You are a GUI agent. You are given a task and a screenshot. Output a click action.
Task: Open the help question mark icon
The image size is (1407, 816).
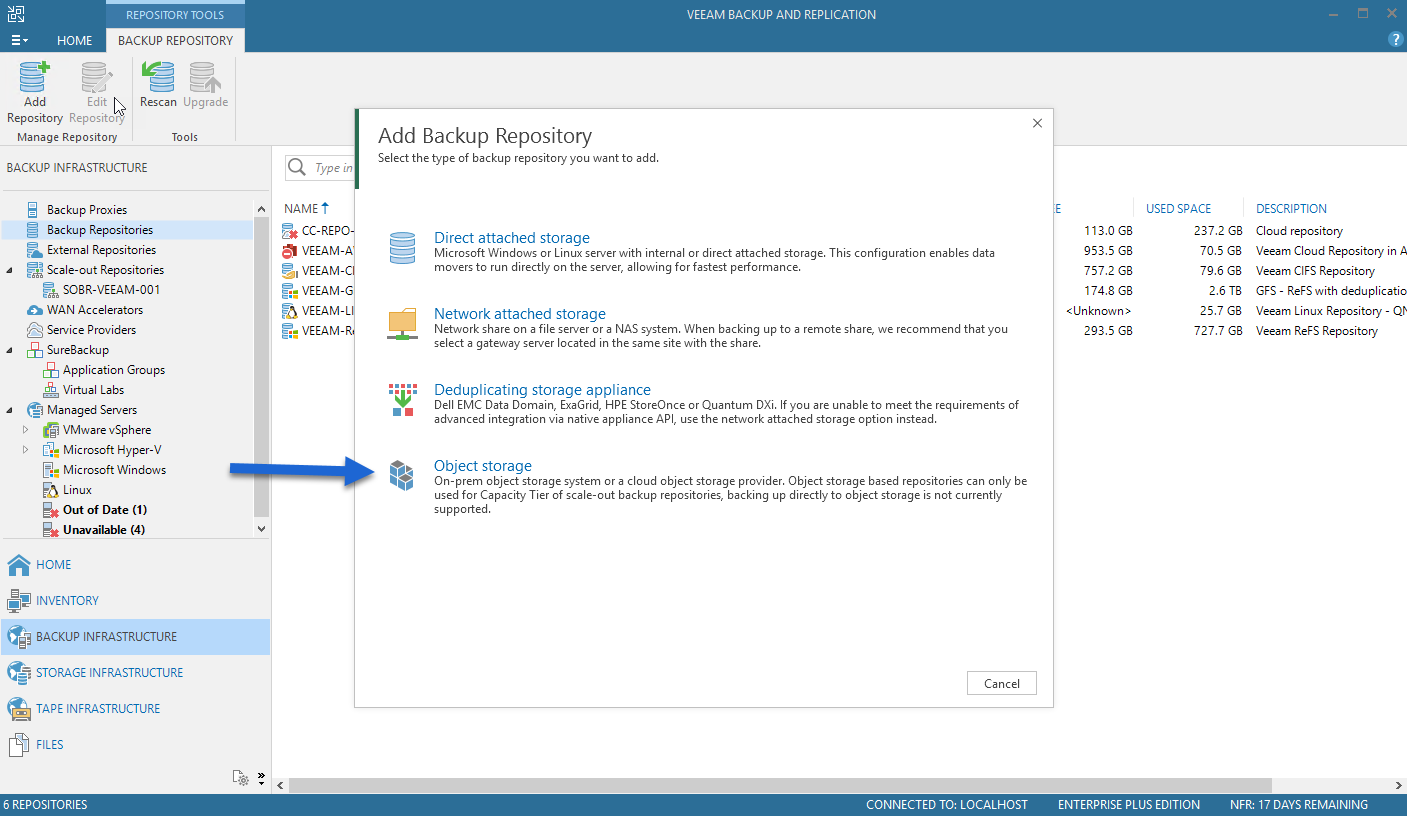tap(1396, 40)
